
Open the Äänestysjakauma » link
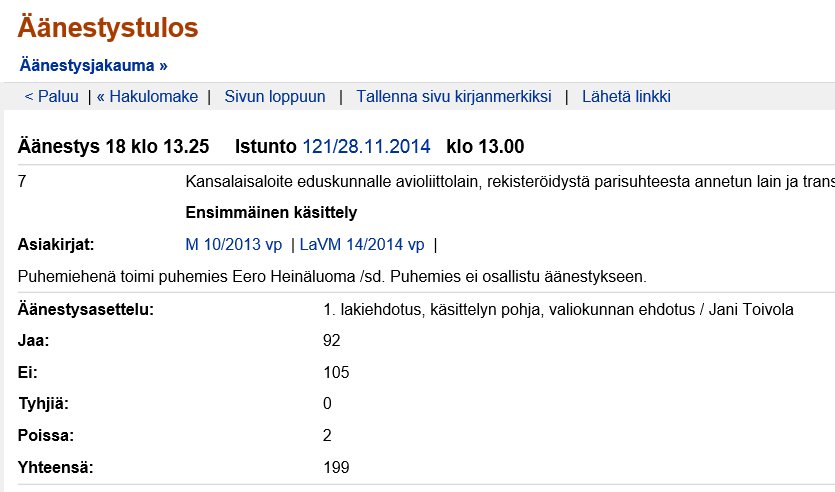click(93, 66)
